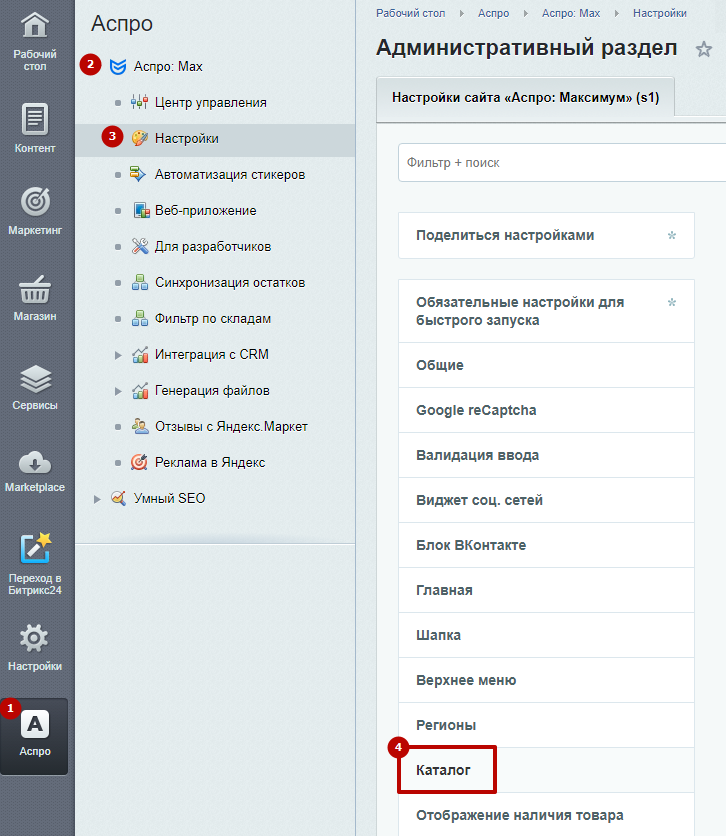Open the Настройки gear icon in sidebar
Image resolution: width=726 pixels, height=836 pixels.
(x=34, y=638)
